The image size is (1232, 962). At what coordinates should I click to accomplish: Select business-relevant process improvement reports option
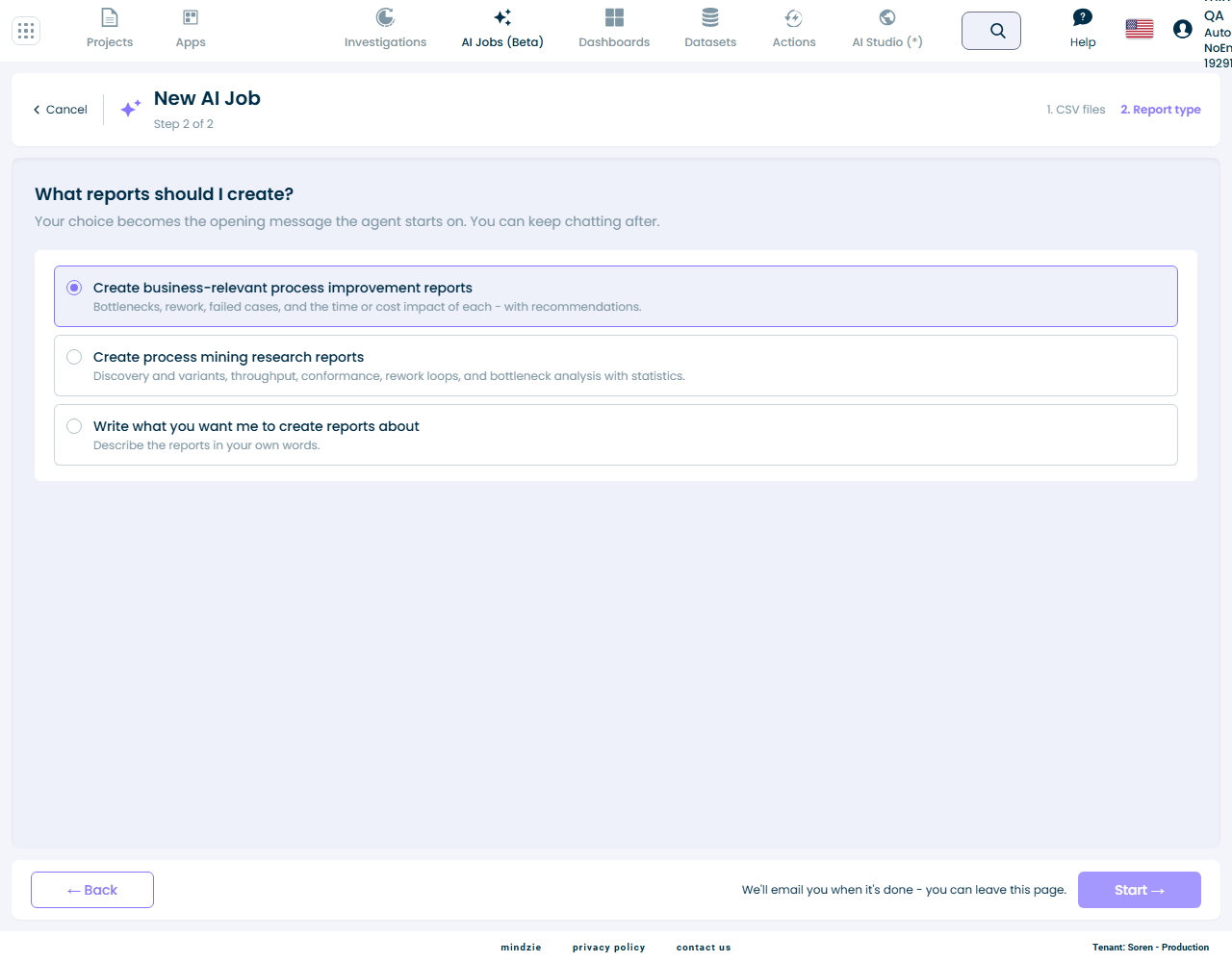pos(616,296)
